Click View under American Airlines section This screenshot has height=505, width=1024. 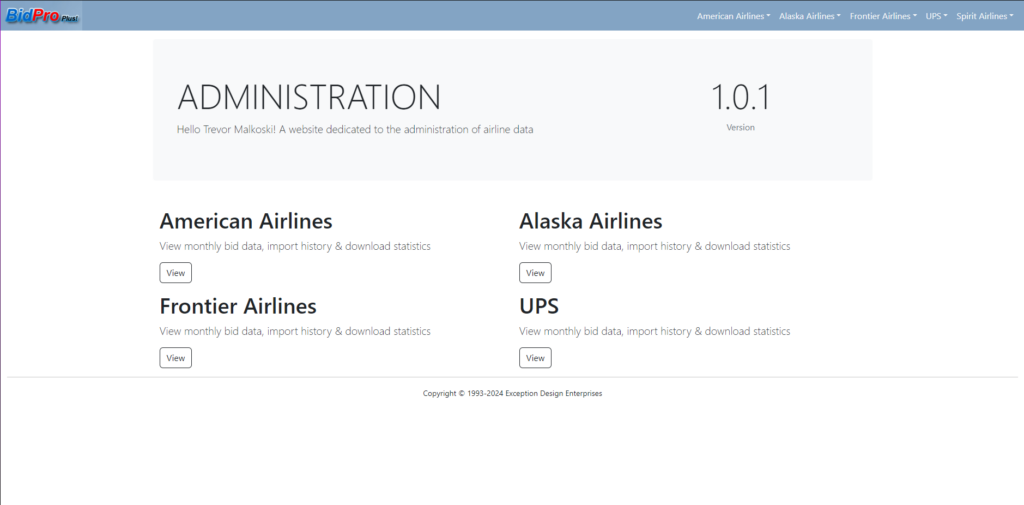tap(175, 273)
